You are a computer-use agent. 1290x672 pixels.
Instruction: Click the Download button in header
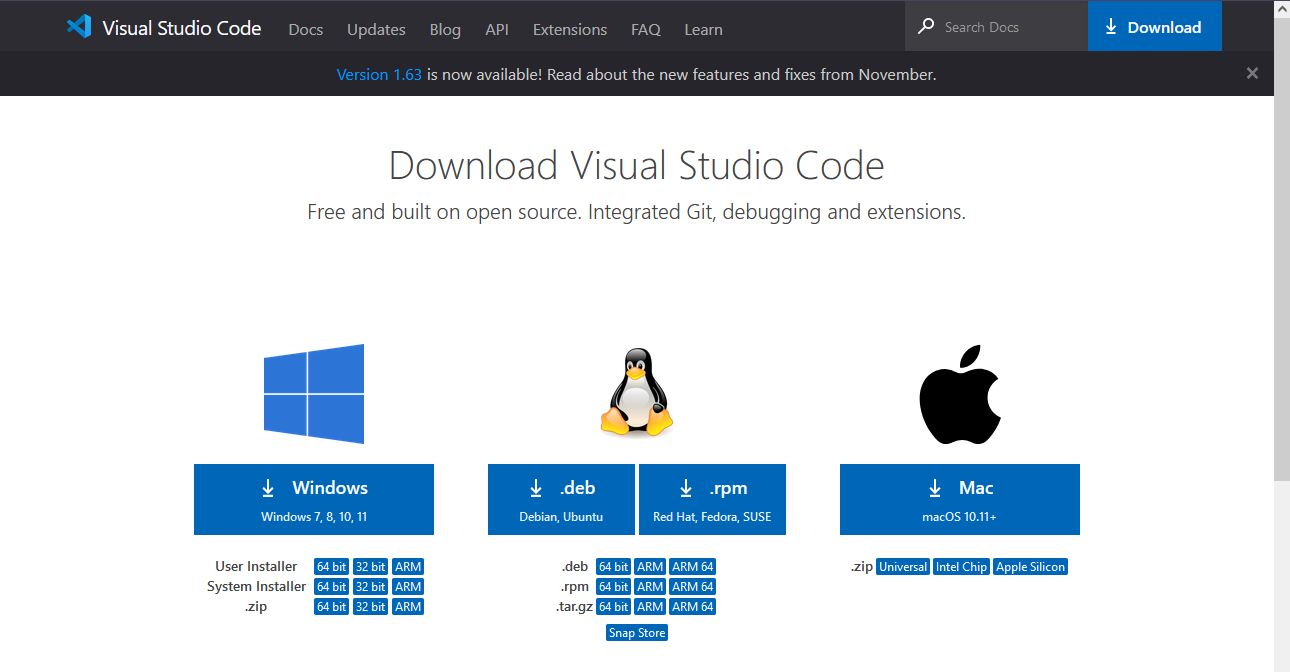1154,27
